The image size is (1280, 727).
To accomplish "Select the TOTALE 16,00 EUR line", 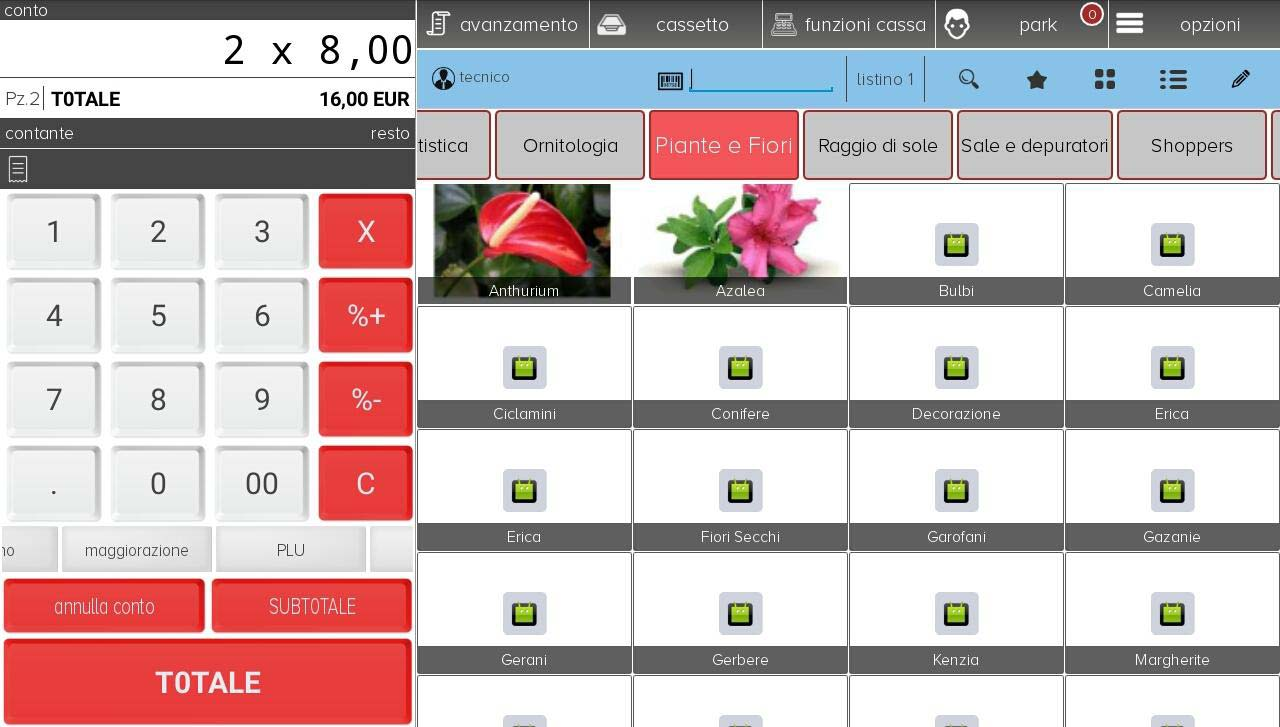I will (207, 99).
